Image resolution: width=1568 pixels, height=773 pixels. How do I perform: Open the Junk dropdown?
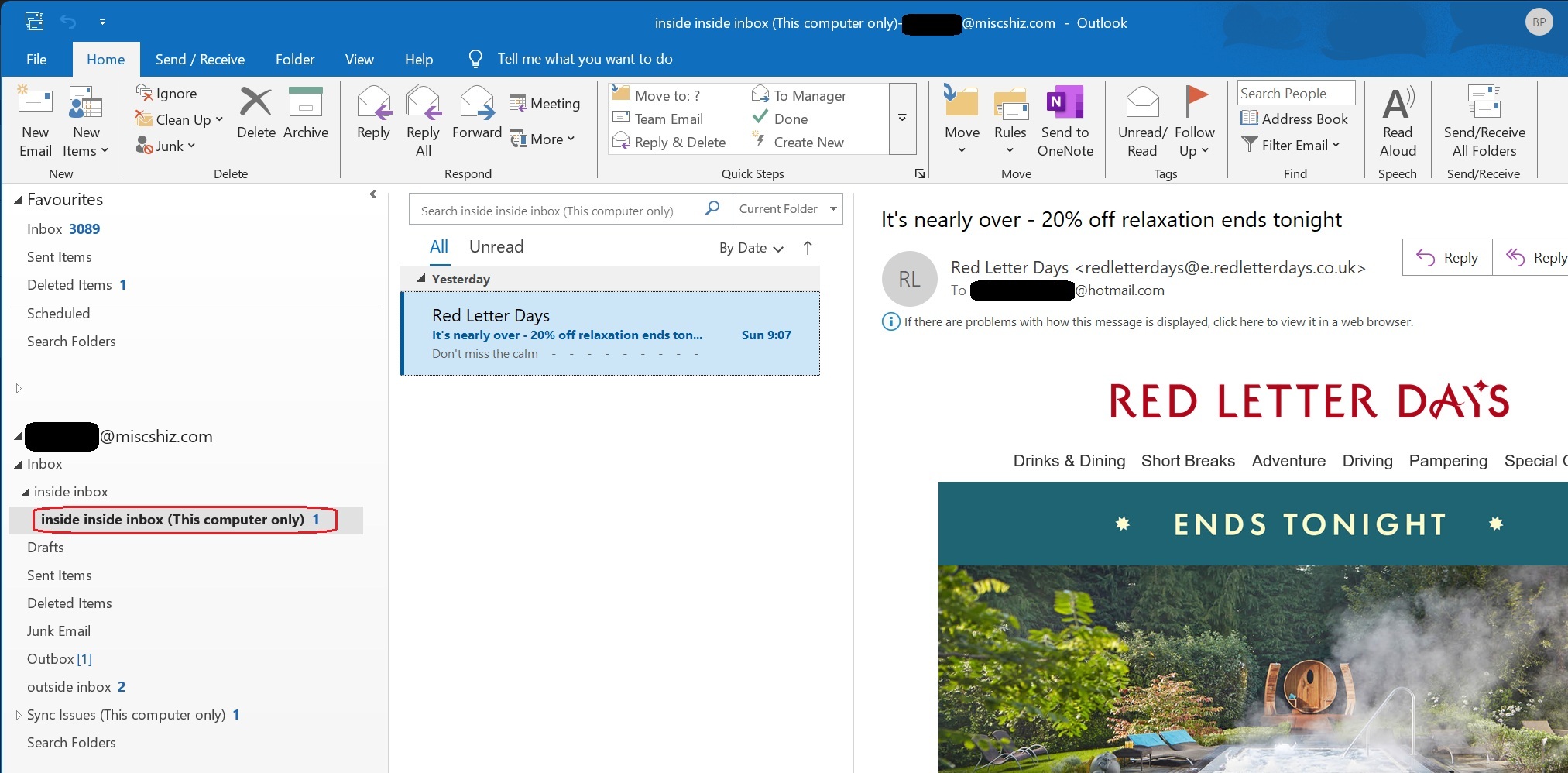click(166, 146)
